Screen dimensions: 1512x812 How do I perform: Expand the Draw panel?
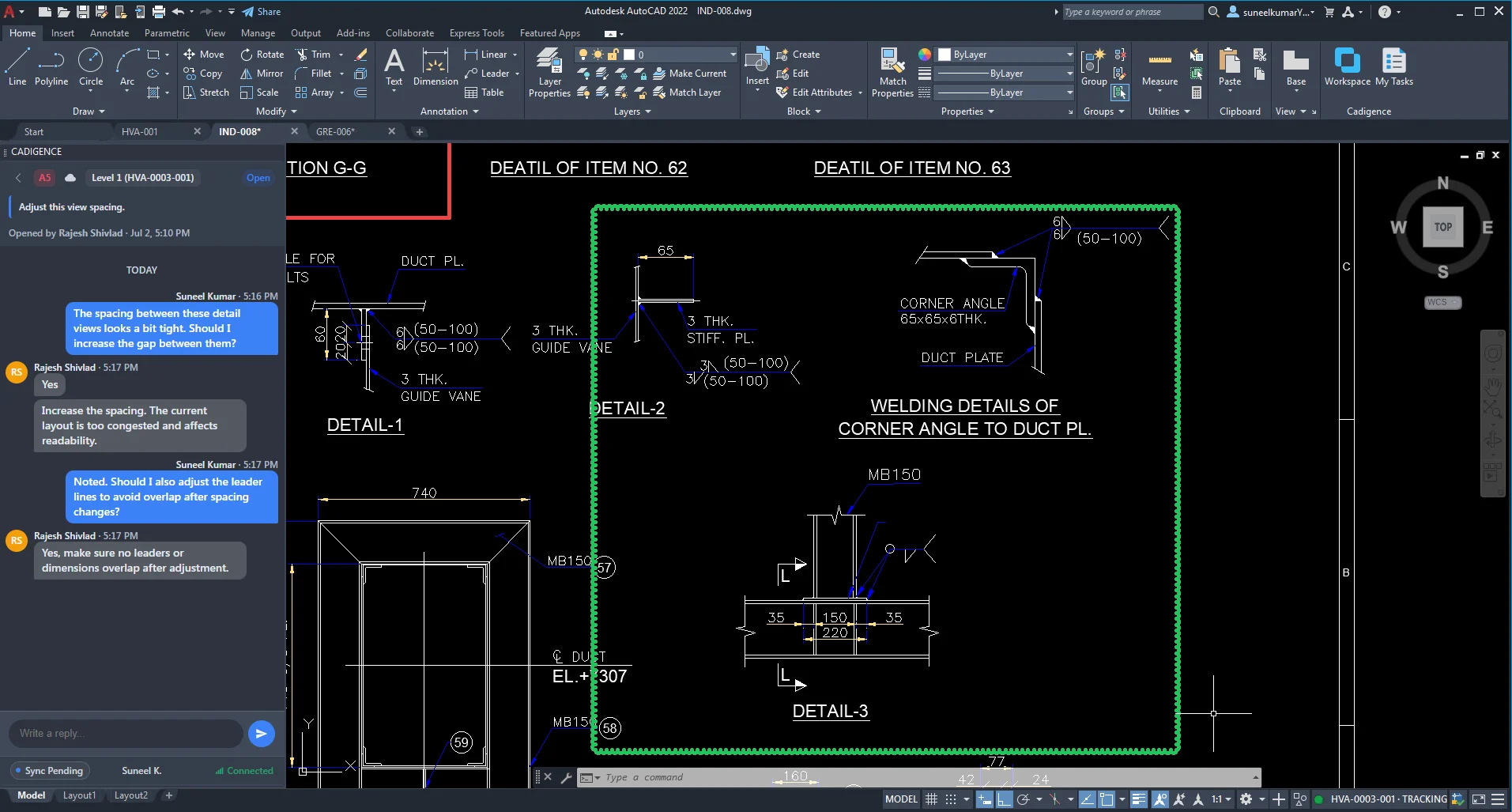point(89,111)
